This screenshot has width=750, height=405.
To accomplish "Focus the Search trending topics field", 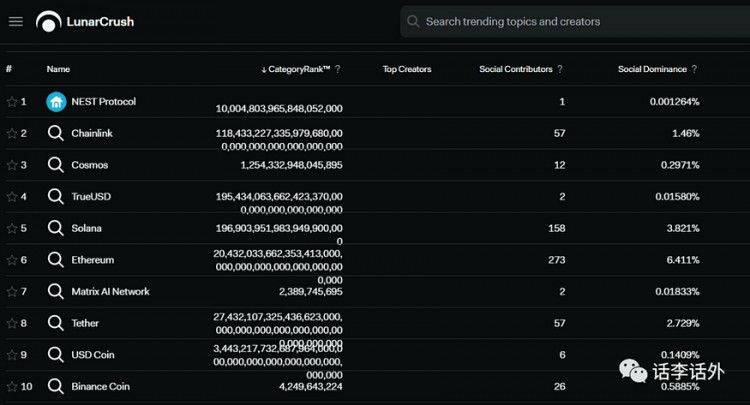I will coord(575,22).
